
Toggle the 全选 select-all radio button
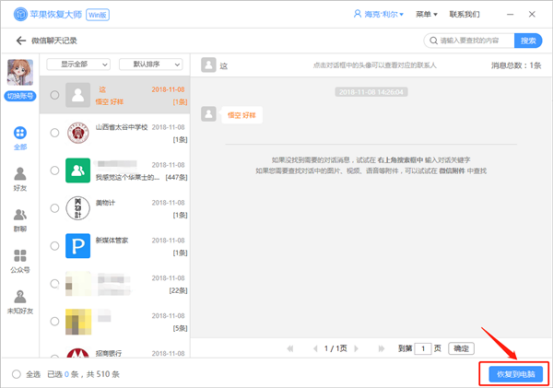click(x=16, y=374)
